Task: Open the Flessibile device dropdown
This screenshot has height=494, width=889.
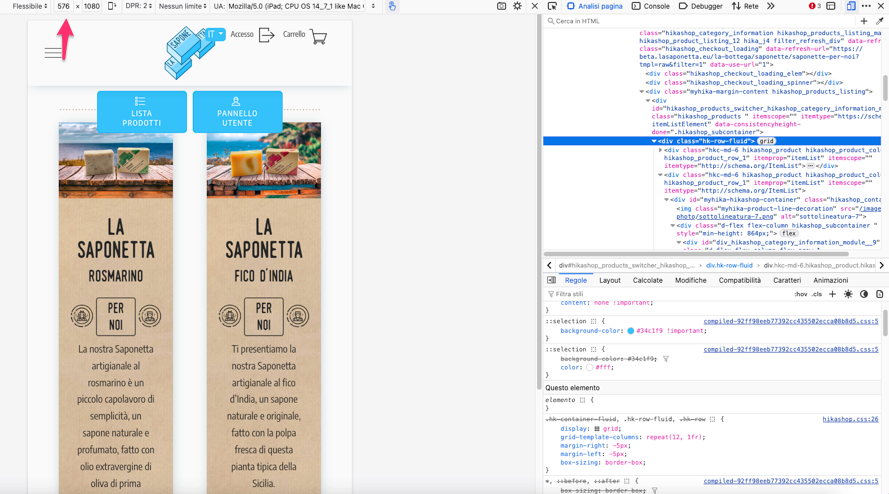Action: click(x=30, y=6)
